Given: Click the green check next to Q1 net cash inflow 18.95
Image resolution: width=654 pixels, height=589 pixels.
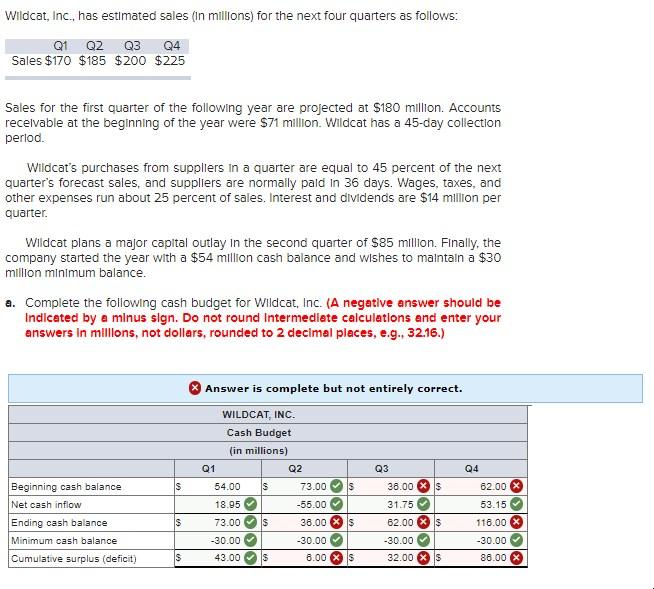Looking at the screenshot, I should click(x=250, y=504).
